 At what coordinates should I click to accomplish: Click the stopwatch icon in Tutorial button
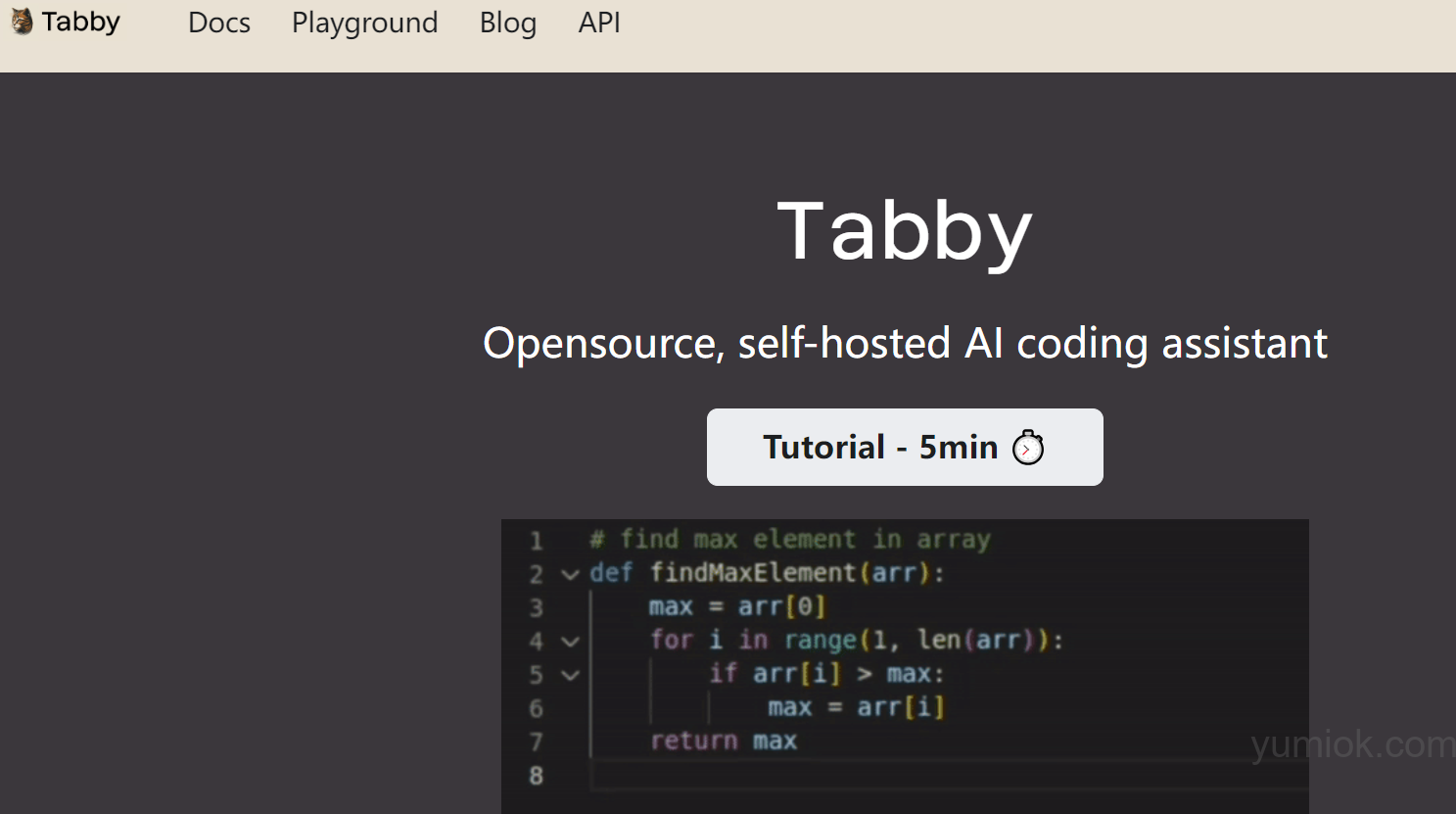click(1028, 448)
